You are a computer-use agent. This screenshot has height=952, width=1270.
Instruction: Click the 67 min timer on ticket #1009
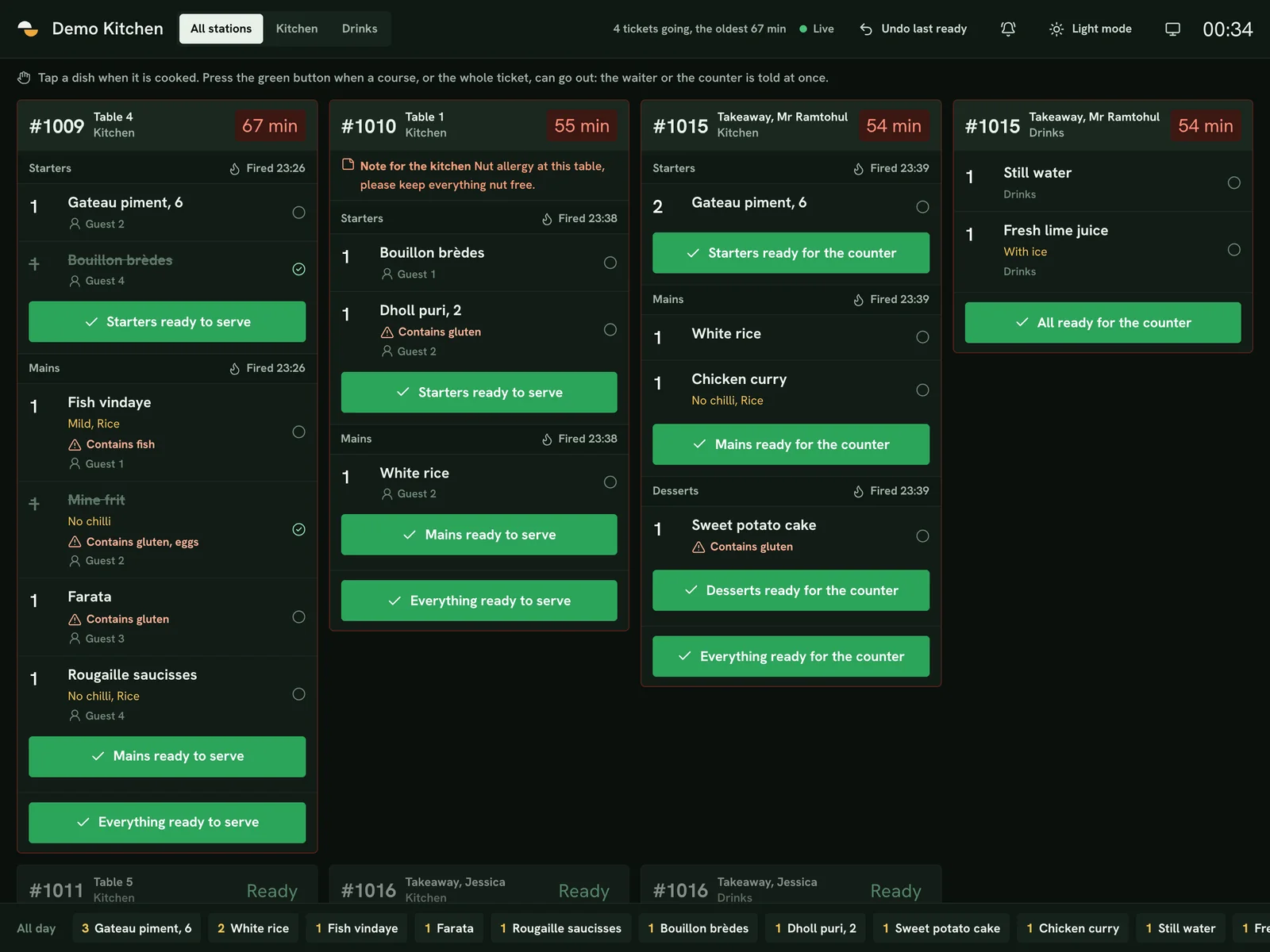(270, 126)
